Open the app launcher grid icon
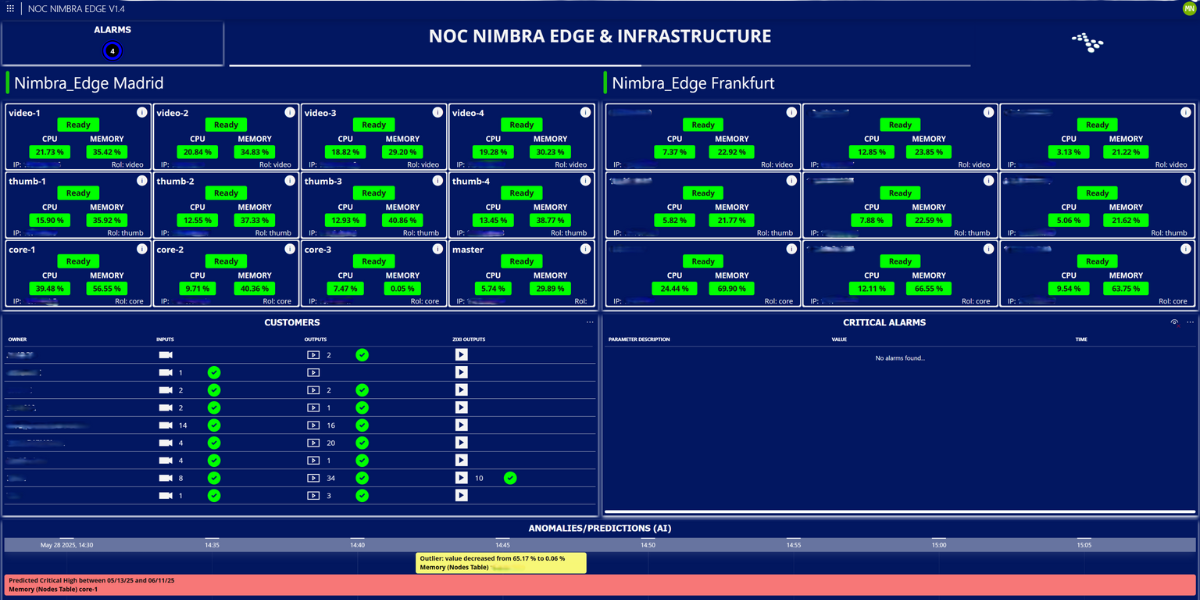Viewport: 1200px width, 600px height. (10, 9)
